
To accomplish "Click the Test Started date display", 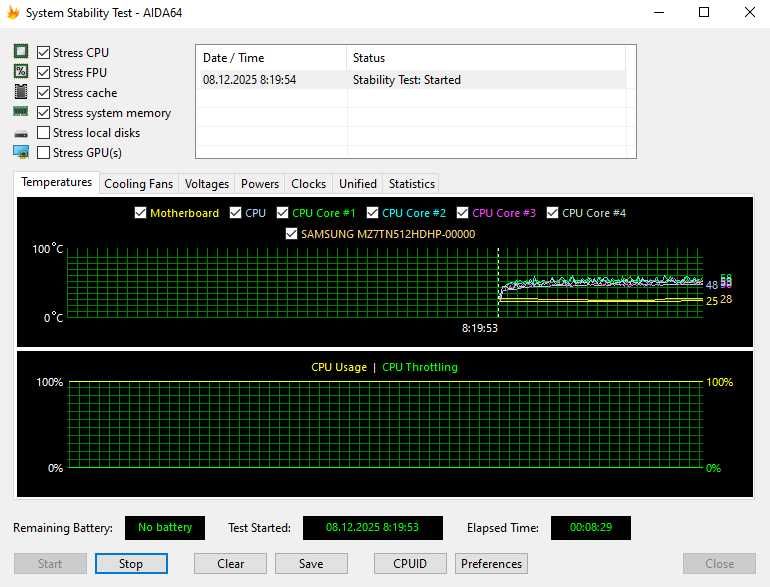I will click(373, 528).
